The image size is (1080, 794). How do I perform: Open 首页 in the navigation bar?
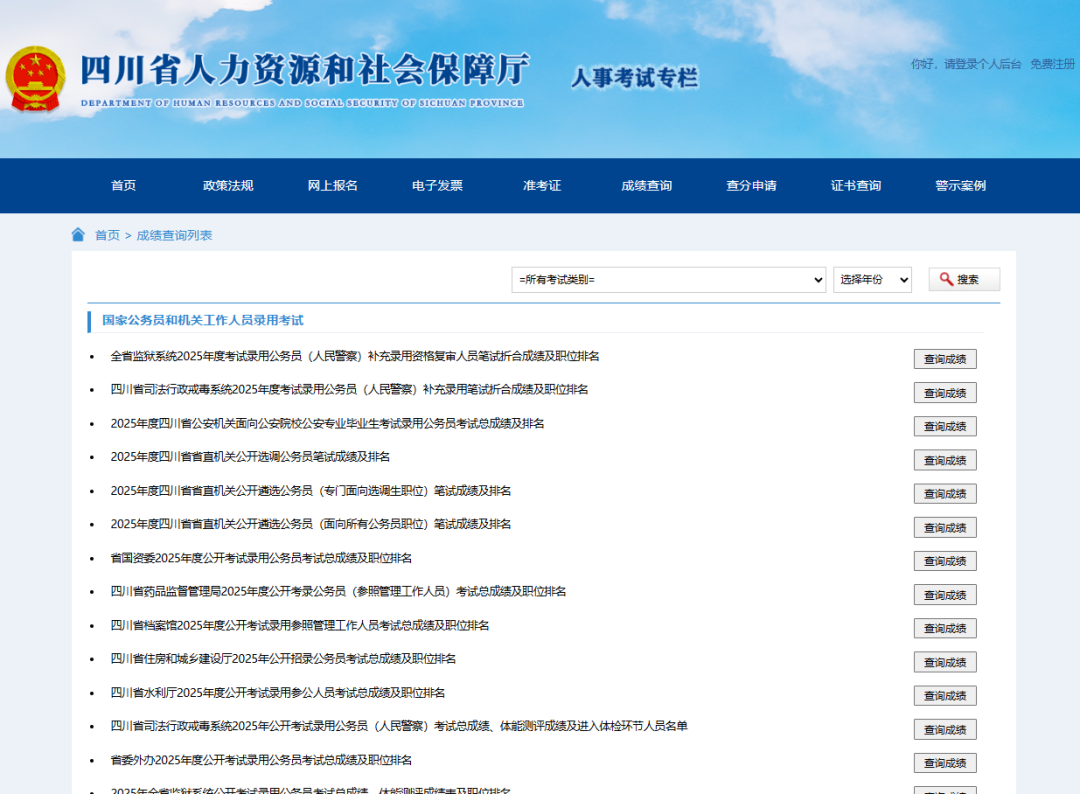[123, 186]
